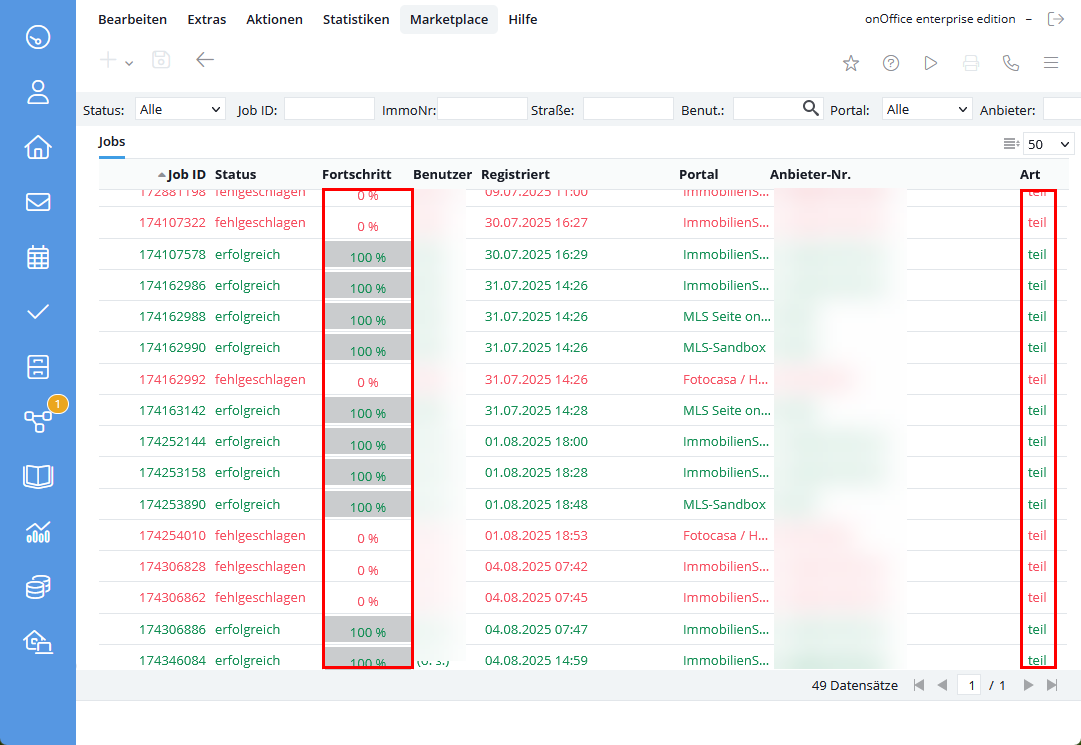The height and width of the screenshot is (745, 1081).
Task: Click the phone icon in toolbar
Action: click(x=1011, y=63)
